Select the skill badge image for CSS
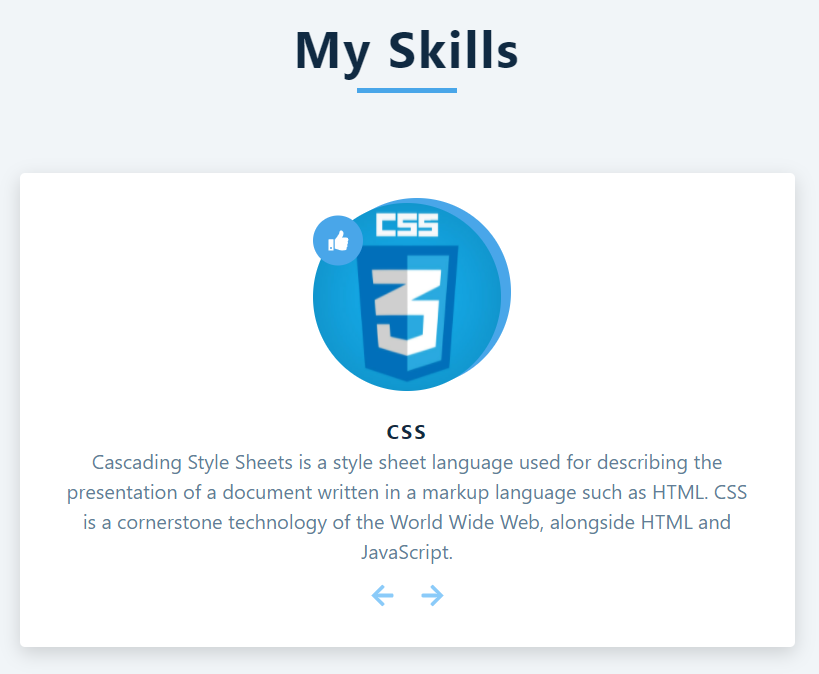819x674 pixels. coord(412,292)
